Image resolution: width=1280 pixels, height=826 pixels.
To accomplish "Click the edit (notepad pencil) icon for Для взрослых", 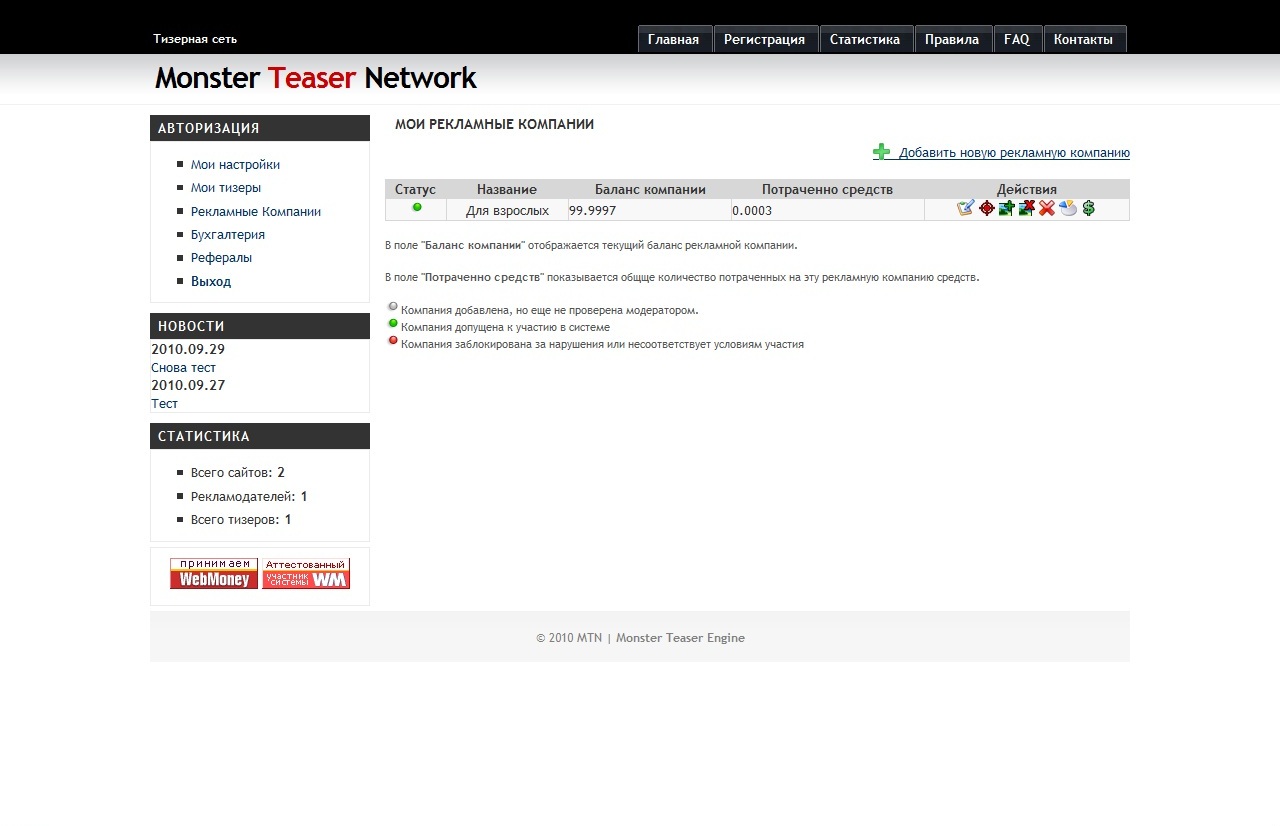I will point(965,208).
